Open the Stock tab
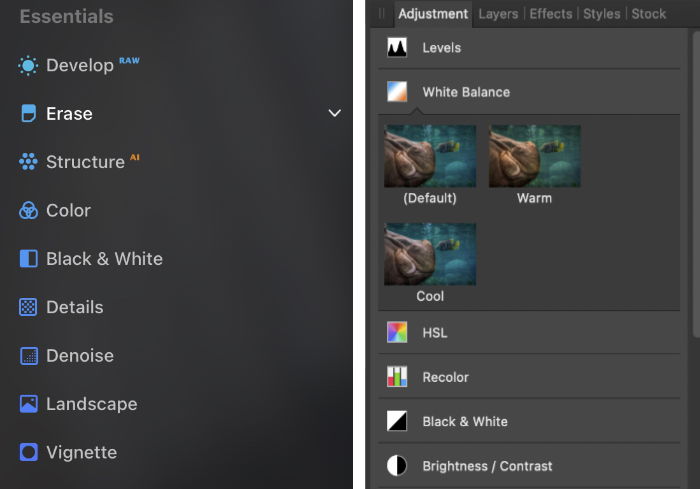Viewport: 700px width, 489px height. click(x=649, y=14)
